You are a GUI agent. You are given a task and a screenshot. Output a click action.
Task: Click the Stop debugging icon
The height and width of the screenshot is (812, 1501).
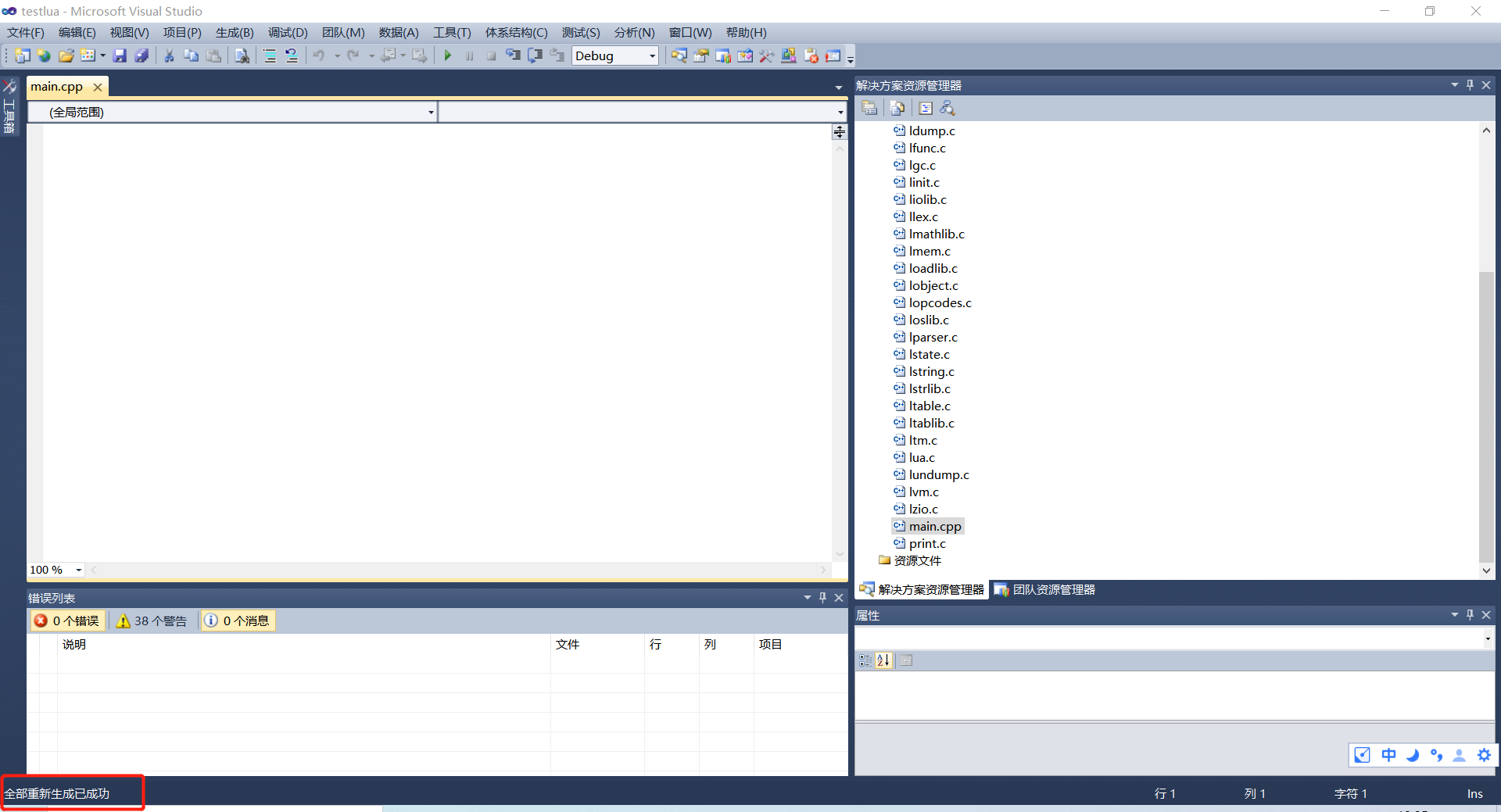pos(491,55)
